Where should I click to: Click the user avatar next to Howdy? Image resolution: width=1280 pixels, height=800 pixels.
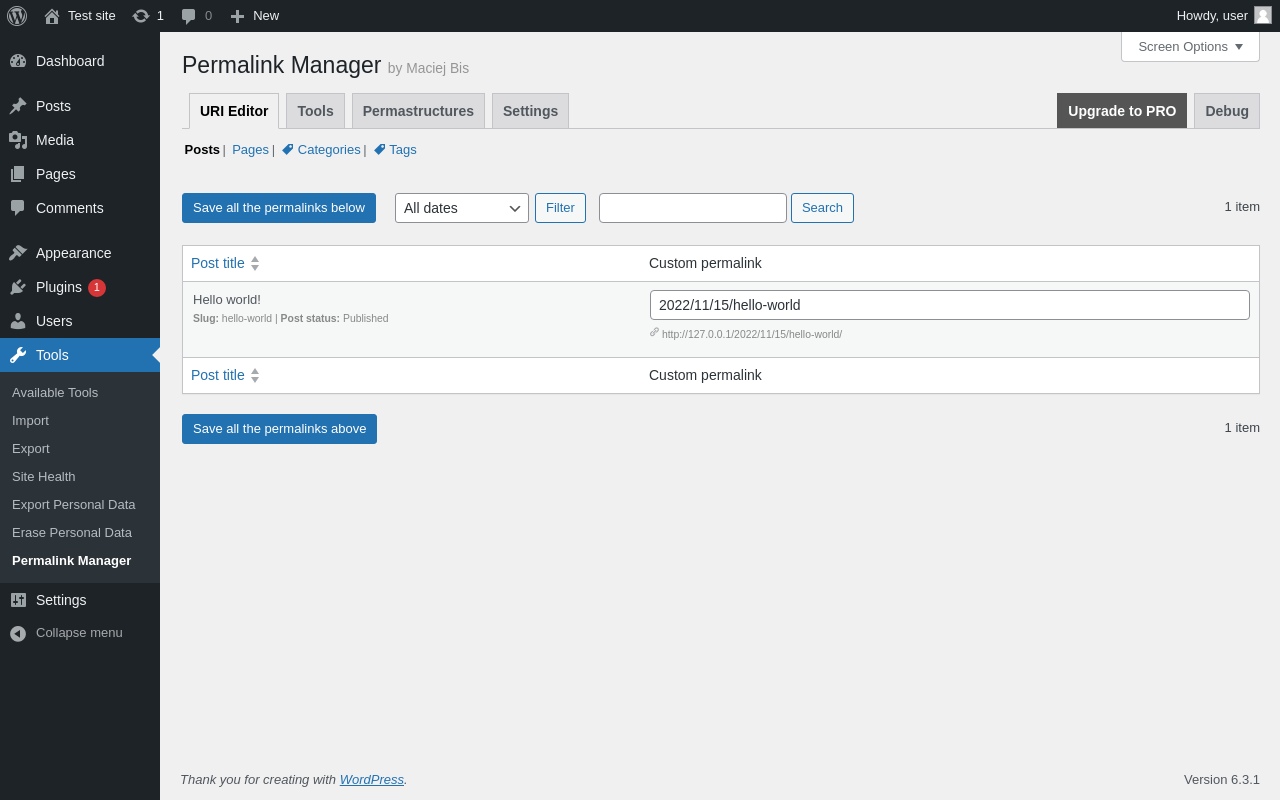click(x=1263, y=15)
